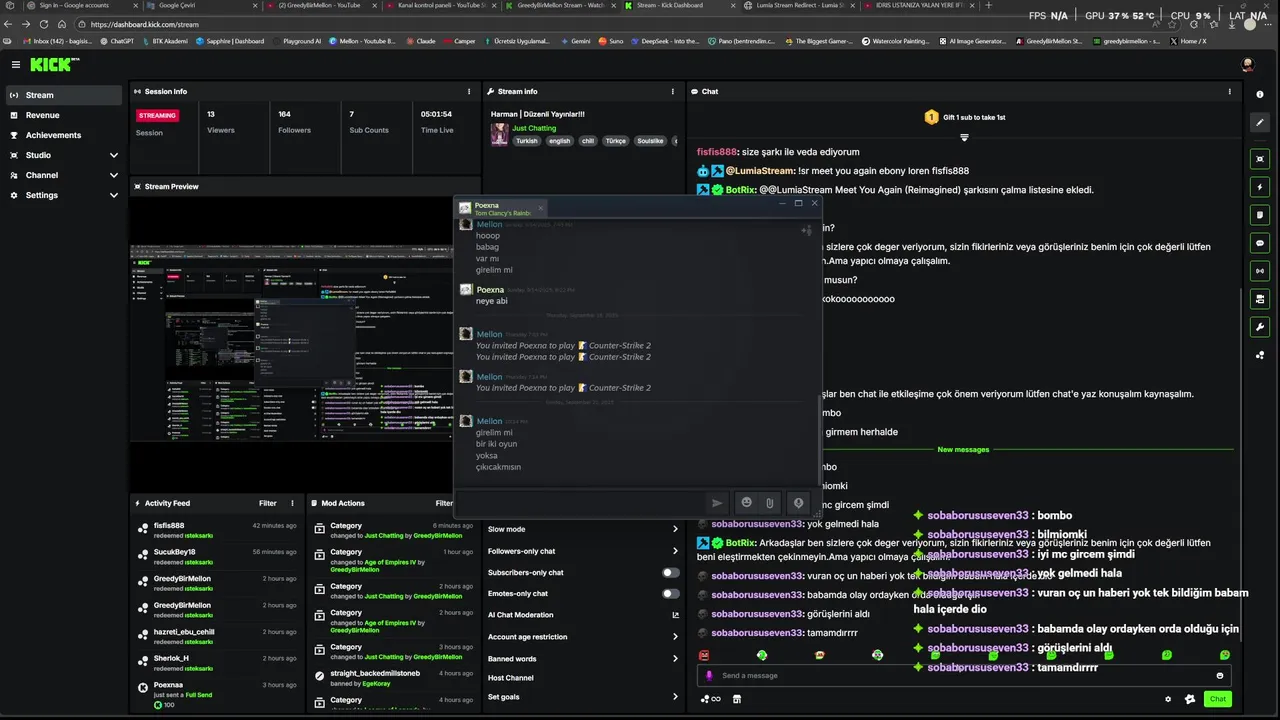
Task: Open the ChatGPT bookmark
Action: 117,41
